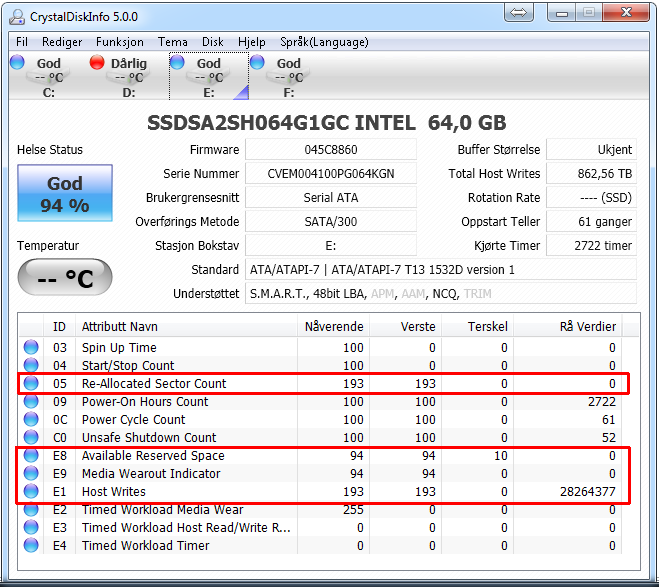Screen dimensions: 659x587
Task: Click the Firmware value 045C8860
Action: pyautogui.click(x=331, y=150)
